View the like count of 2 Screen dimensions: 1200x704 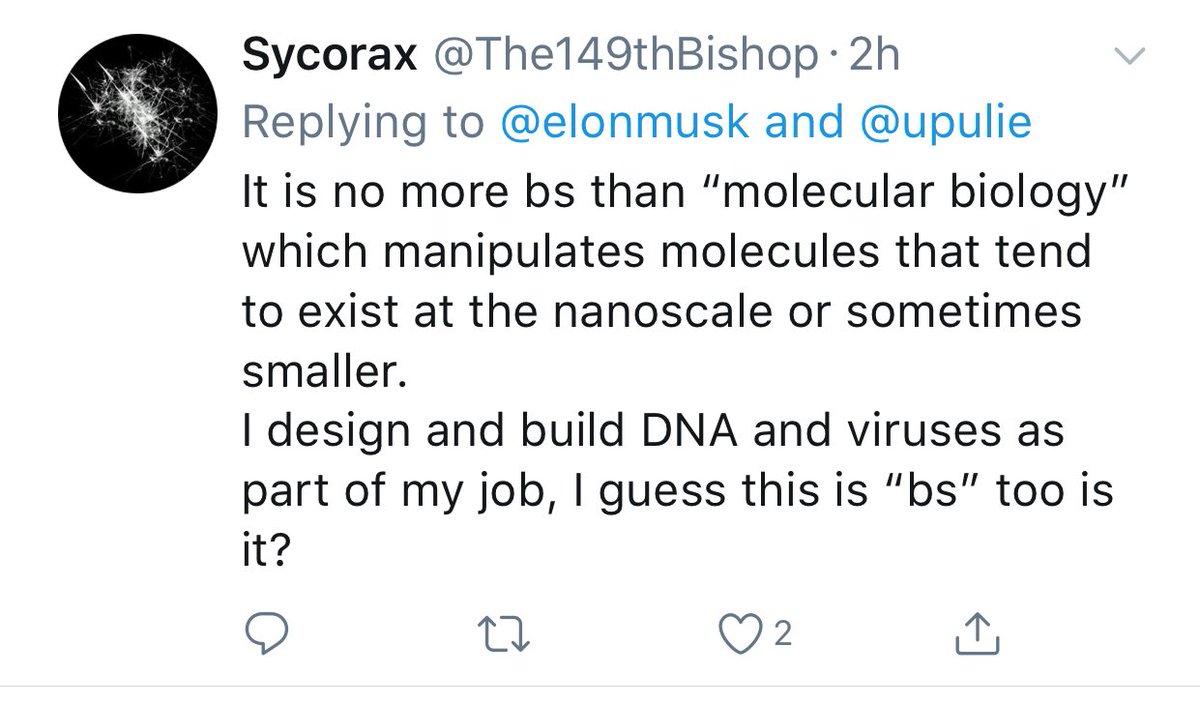[783, 635]
